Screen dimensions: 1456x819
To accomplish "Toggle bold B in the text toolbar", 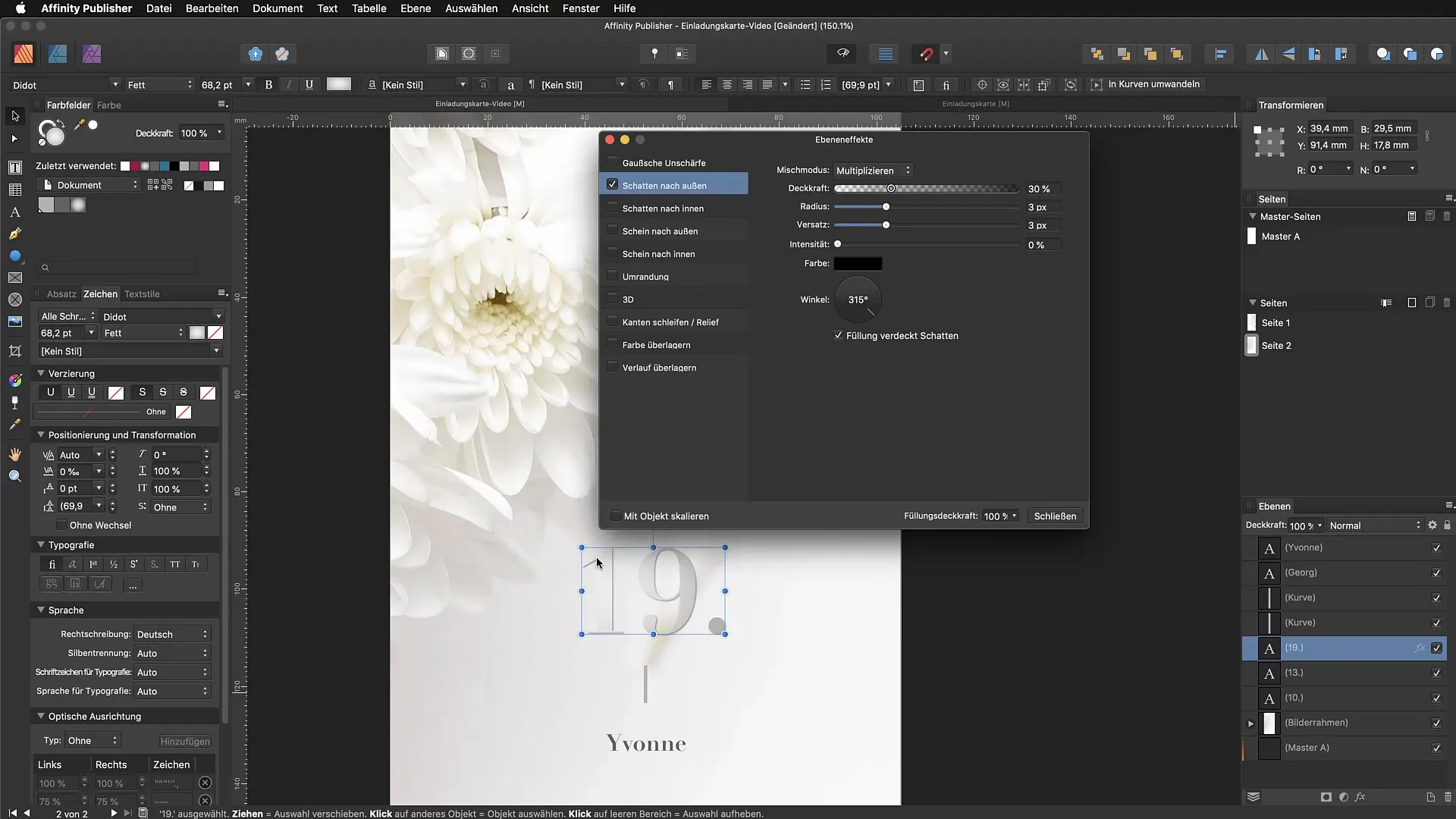I will tap(268, 85).
